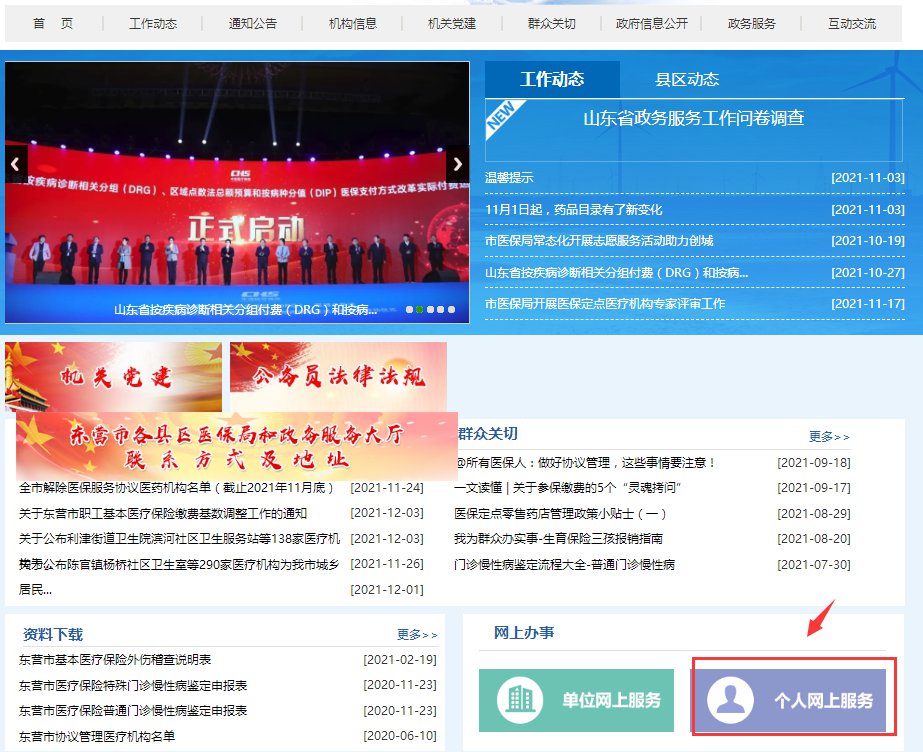This screenshot has width=923, height=752.
Task: Go to 首页 in navigation bar
Action: (x=53, y=23)
